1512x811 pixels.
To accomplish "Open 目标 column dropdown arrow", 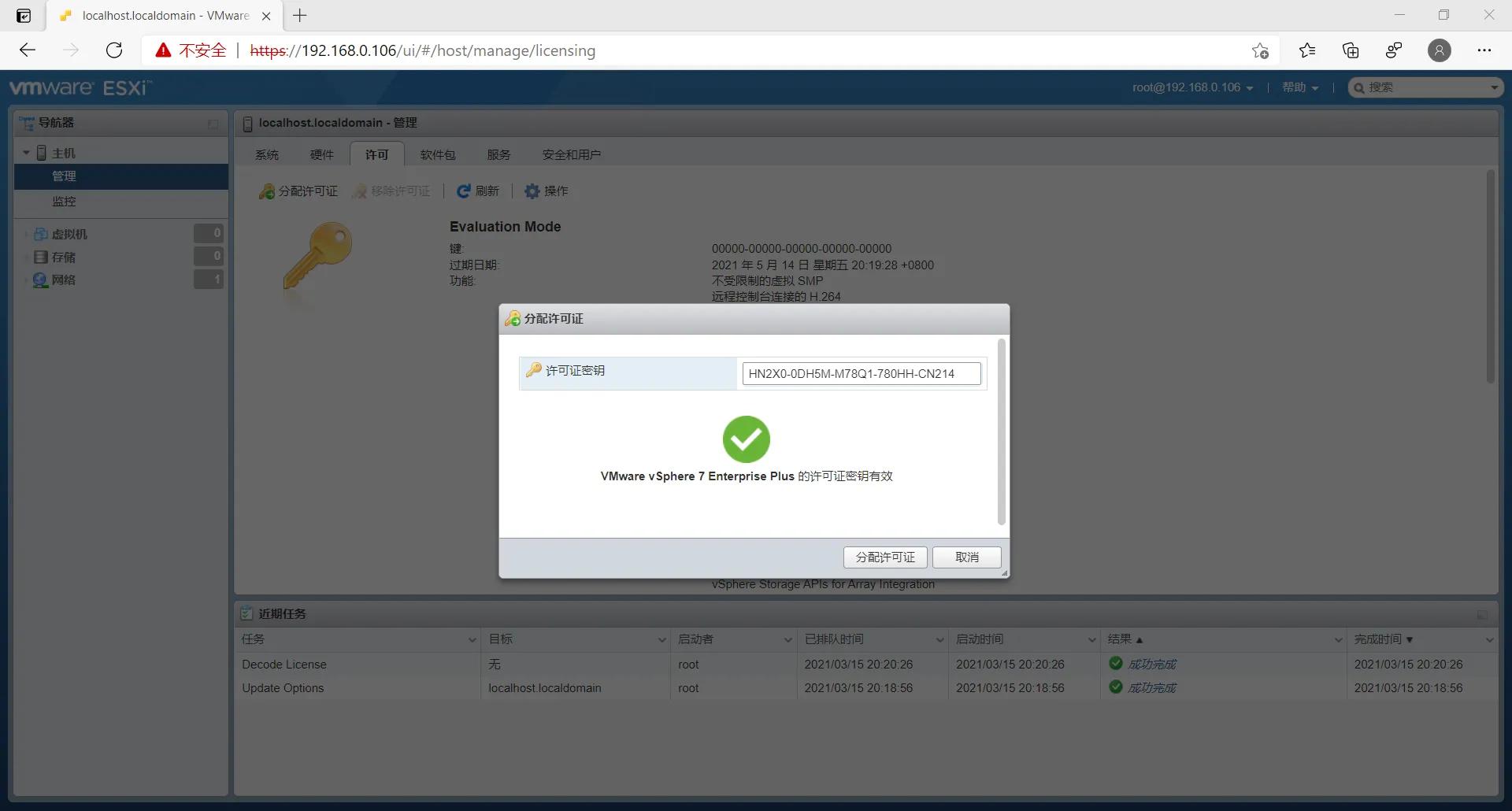I will click(x=661, y=639).
